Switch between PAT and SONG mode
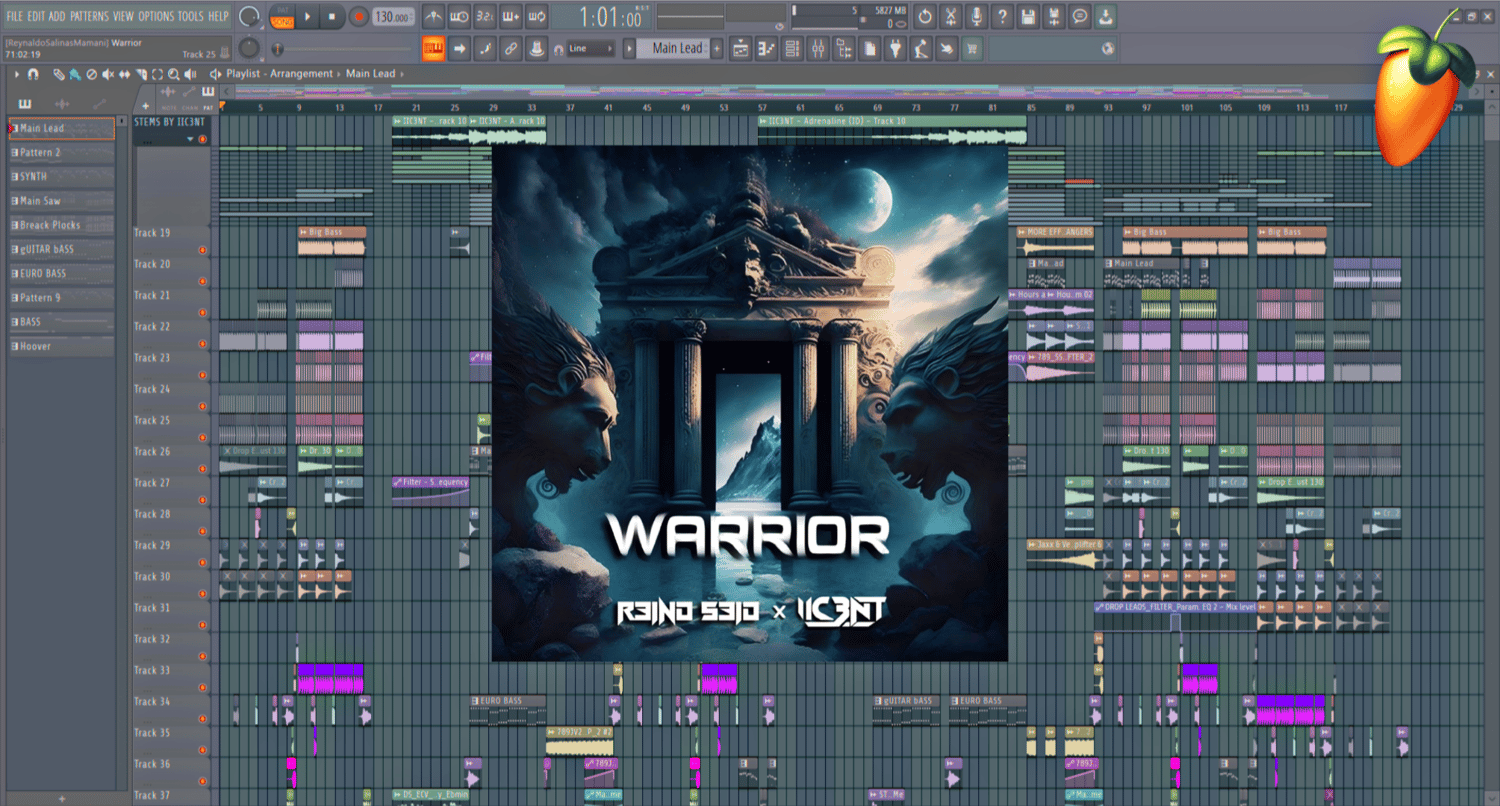This screenshot has width=1500, height=806. [282, 16]
